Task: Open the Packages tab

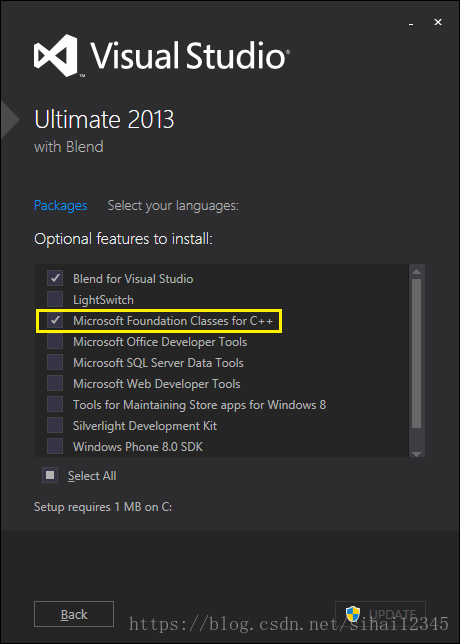Action: (x=60, y=205)
